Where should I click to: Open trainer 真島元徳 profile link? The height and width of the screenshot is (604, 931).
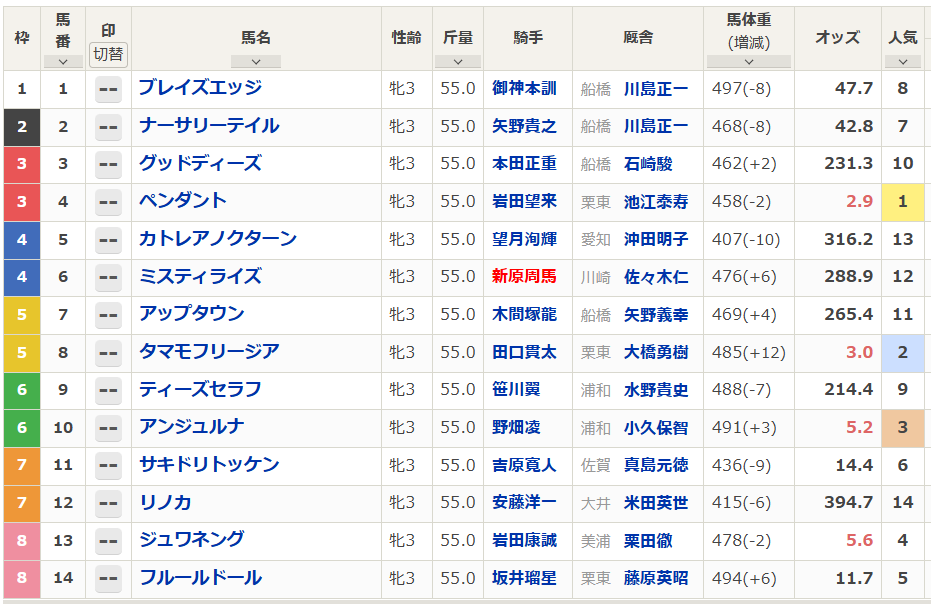(x=656, y=465)
